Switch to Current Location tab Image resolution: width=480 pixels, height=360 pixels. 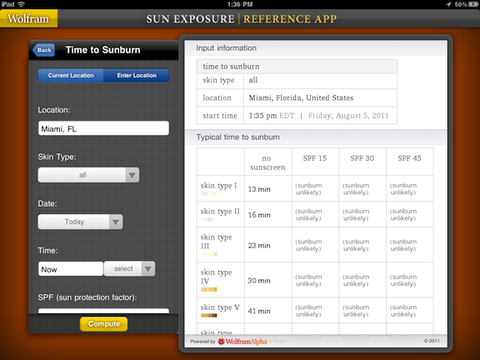71,75
